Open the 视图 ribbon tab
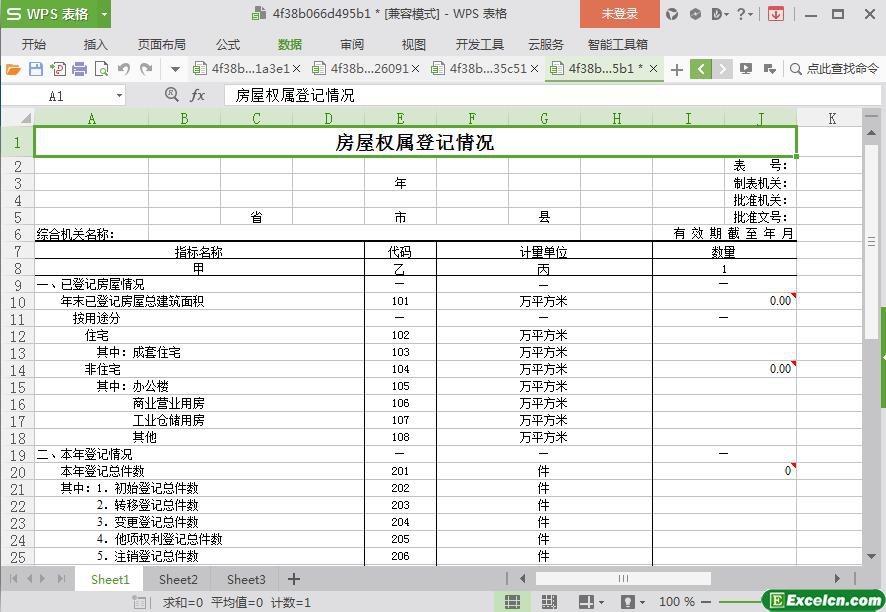Viewport: 886px width, 612px height. coord(413,44)
